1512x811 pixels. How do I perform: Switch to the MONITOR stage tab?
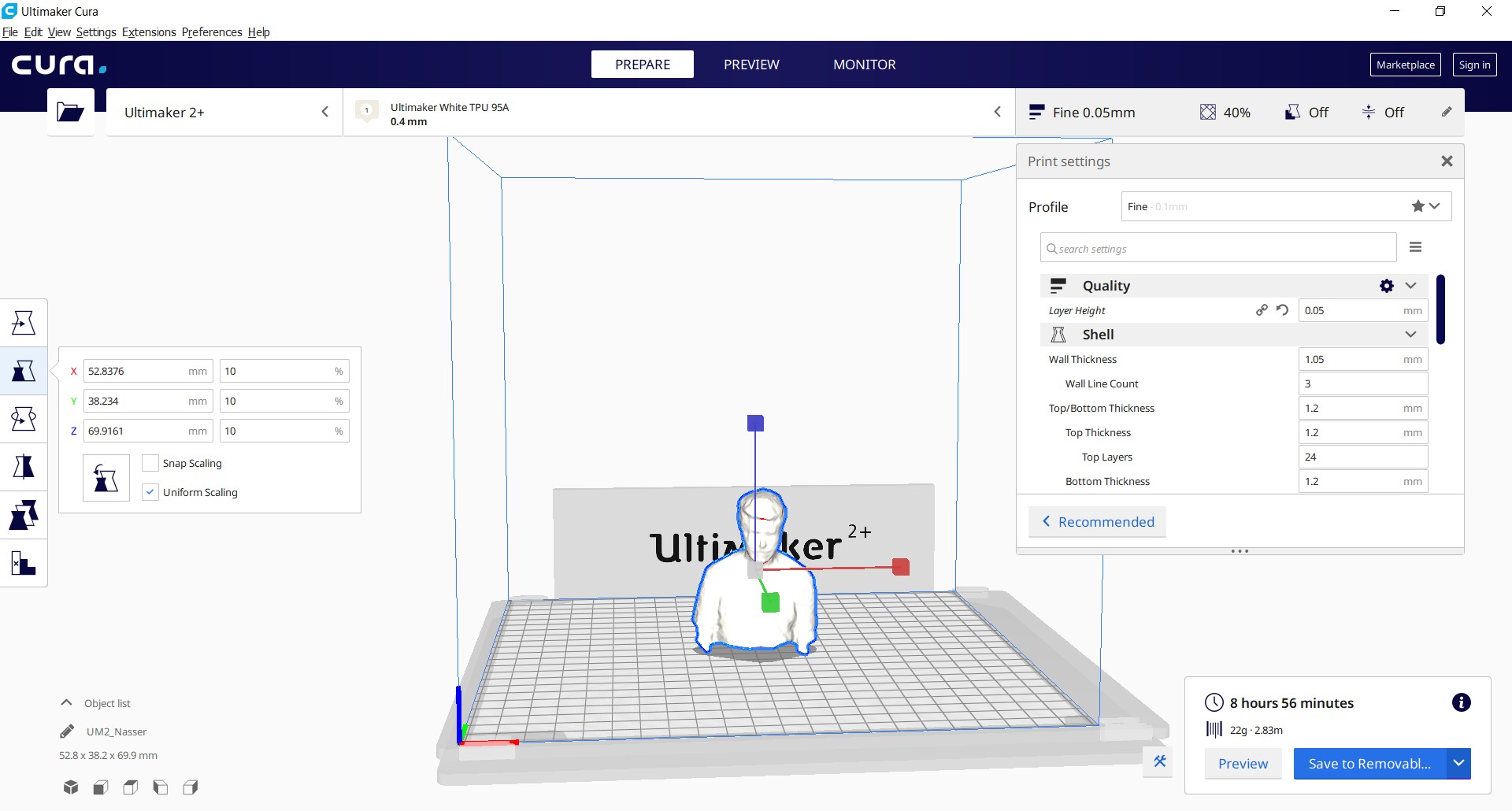pos(865,65)
